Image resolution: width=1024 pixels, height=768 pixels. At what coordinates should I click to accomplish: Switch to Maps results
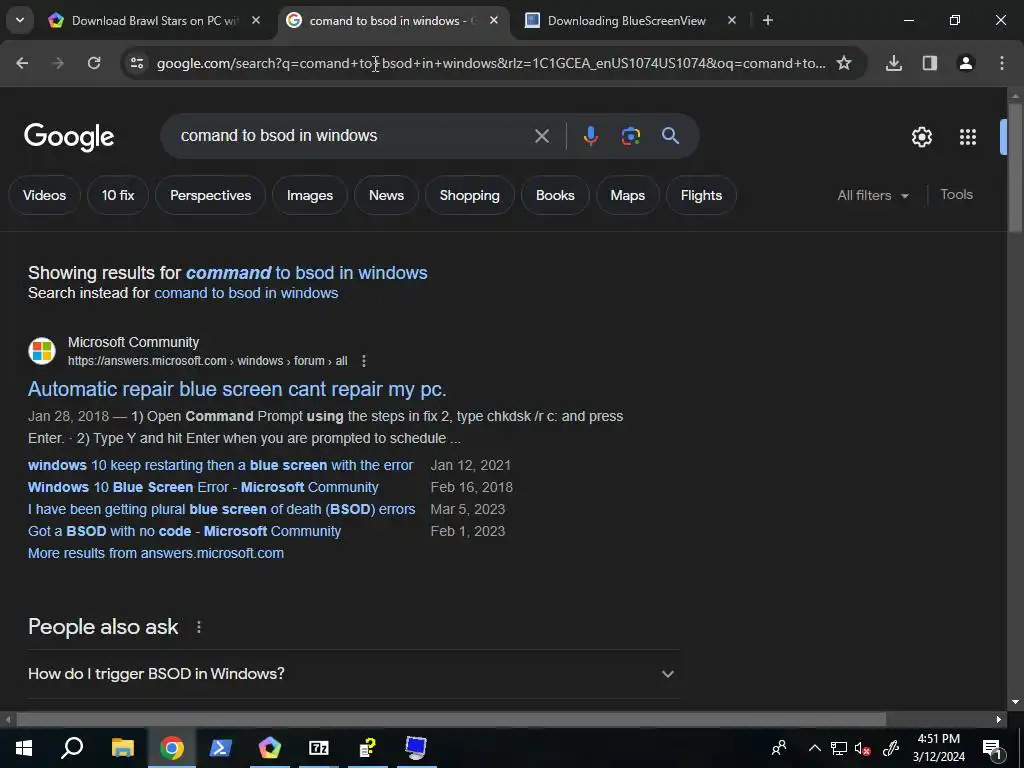point(628,195)
